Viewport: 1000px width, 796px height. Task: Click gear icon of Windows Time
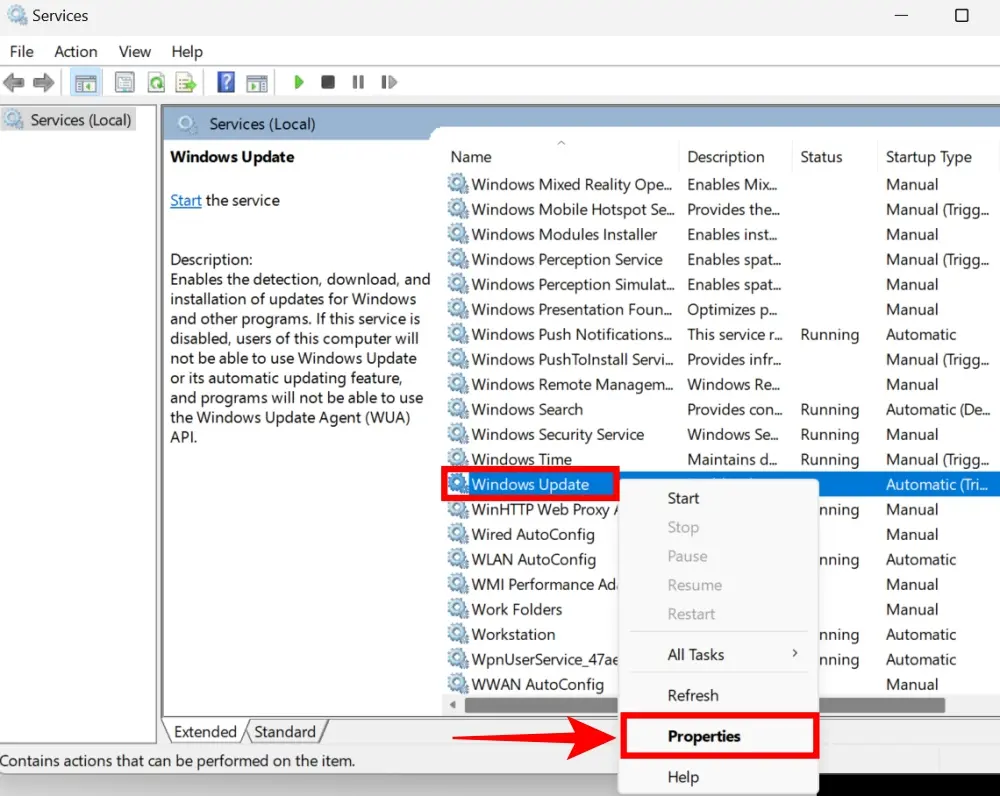click(x=457, y=458)
